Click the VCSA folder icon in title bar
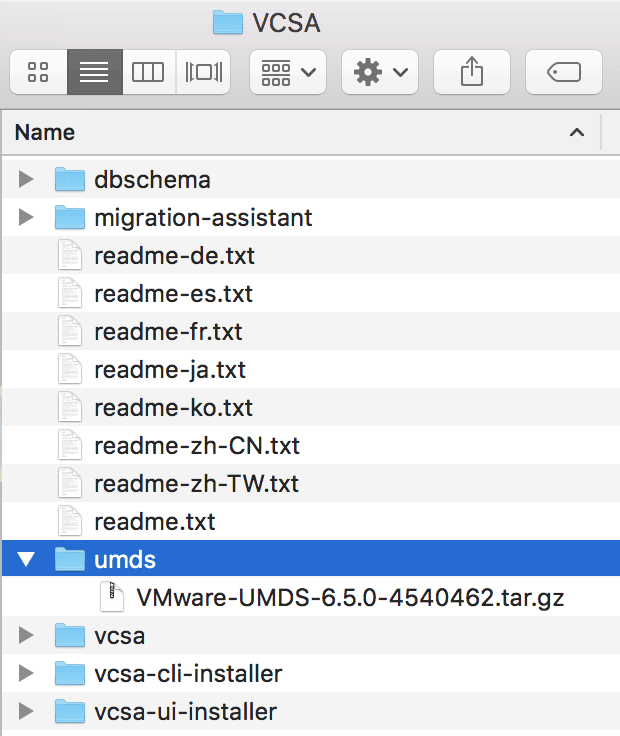This screenshot has width=620, height=736. coord(228,23)
